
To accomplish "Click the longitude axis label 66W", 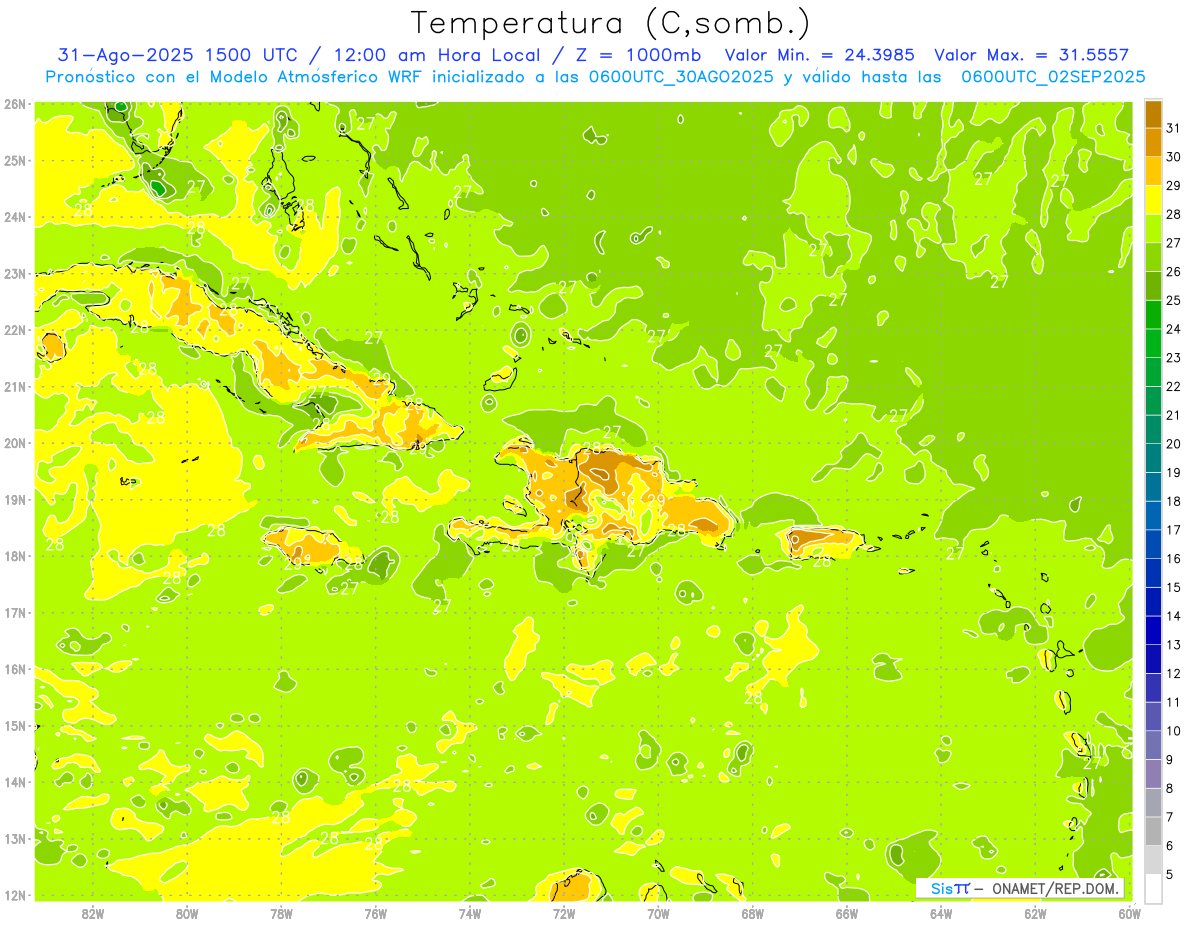I will [847, 913].
